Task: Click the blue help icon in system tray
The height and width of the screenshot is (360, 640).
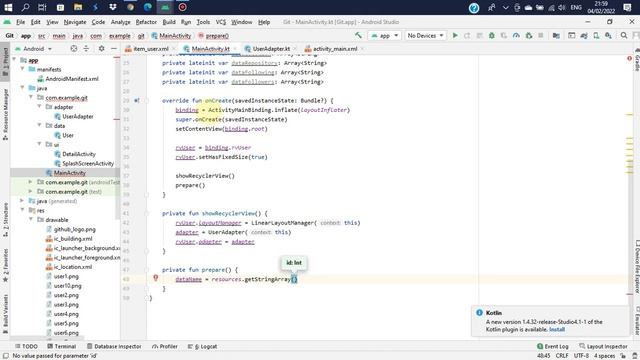Action: (474, 8)
